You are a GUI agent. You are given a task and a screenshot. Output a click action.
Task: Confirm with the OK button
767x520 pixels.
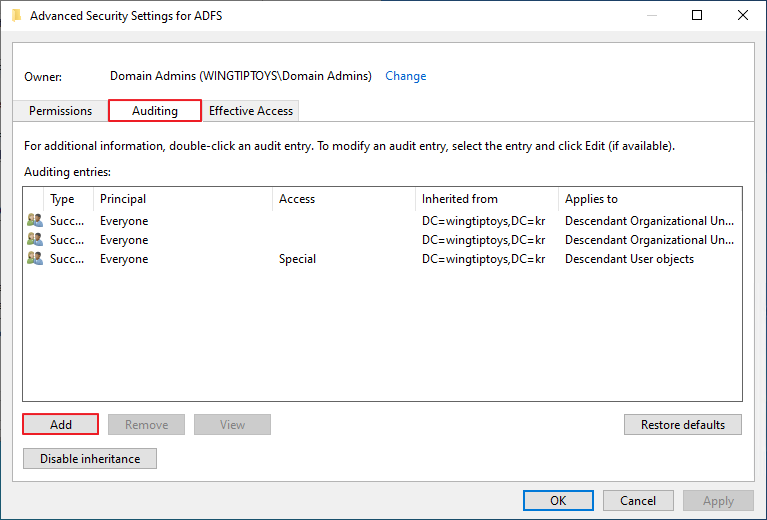click(x=558, y=500)
